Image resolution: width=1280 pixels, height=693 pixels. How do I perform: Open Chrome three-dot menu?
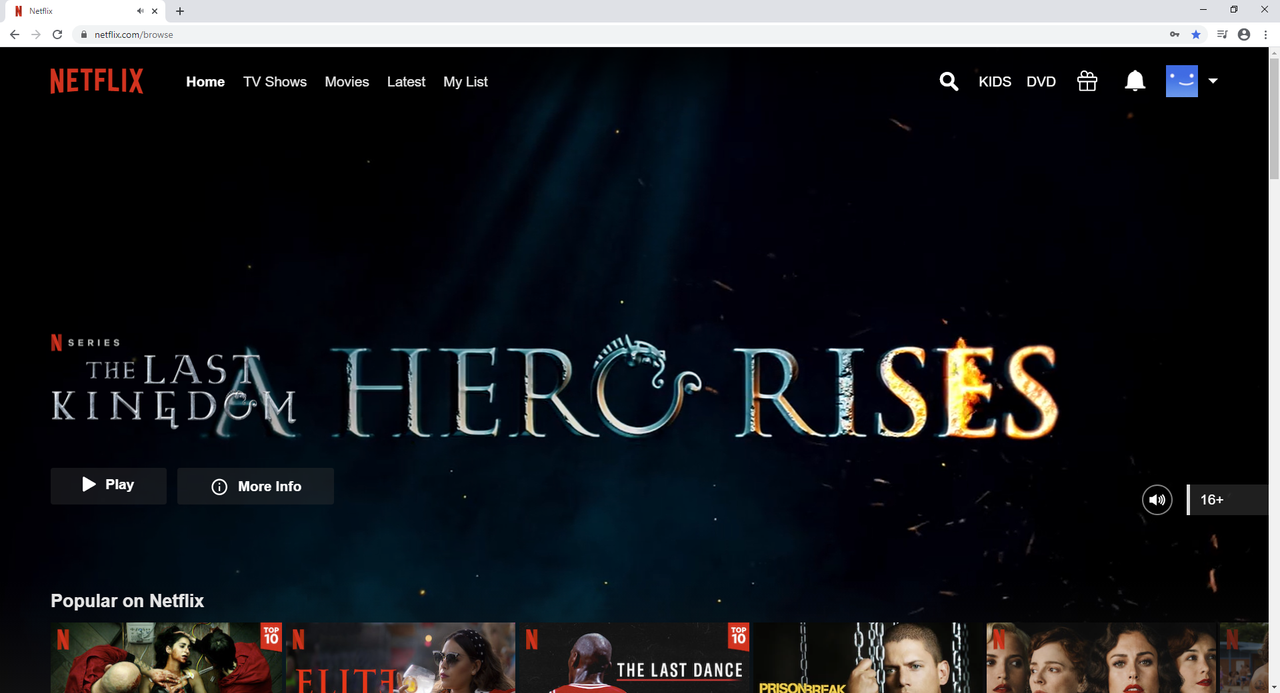coord(1266,34)
